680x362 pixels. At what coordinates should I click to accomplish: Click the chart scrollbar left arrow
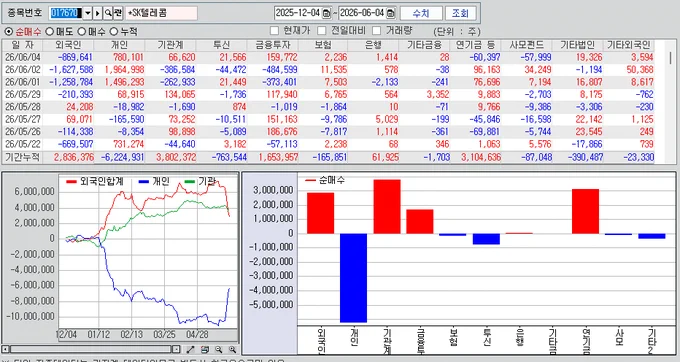(x=6, y=349)
